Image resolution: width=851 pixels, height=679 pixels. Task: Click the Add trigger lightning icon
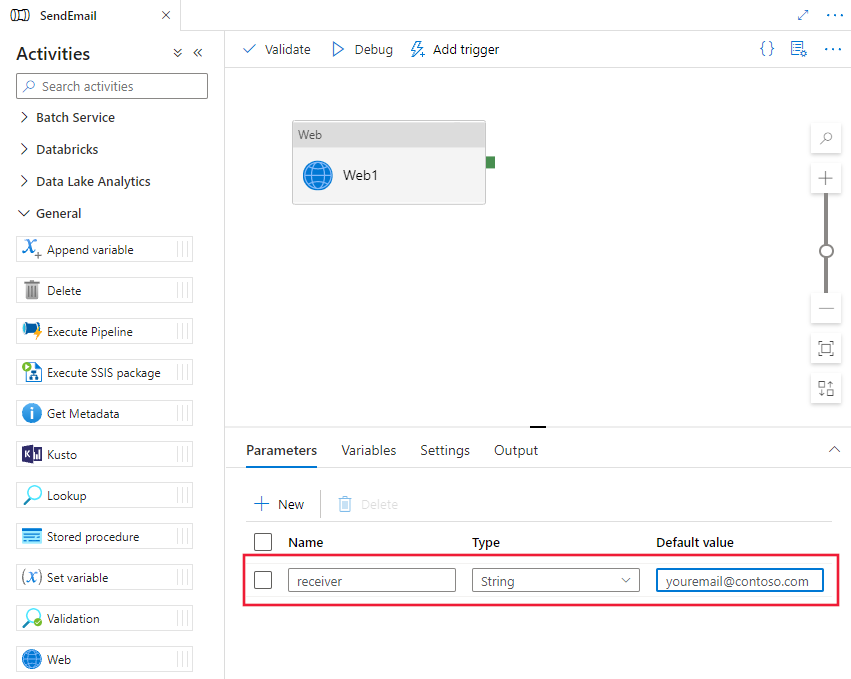(417, 48)
